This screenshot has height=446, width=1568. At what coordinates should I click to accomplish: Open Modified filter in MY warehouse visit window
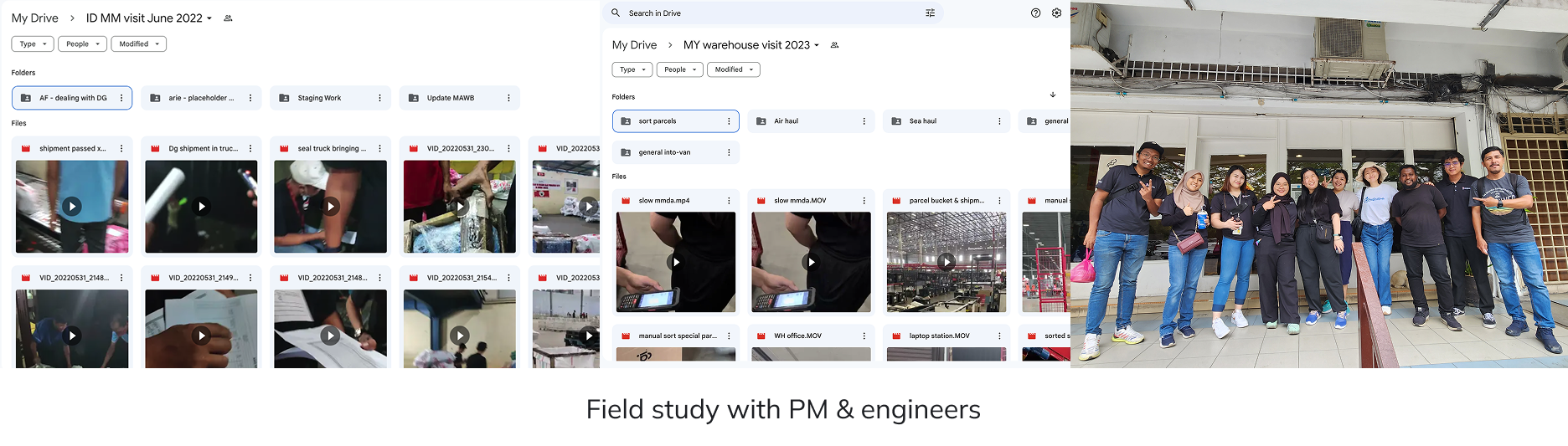pyautogui.click(x=734, y=69)
